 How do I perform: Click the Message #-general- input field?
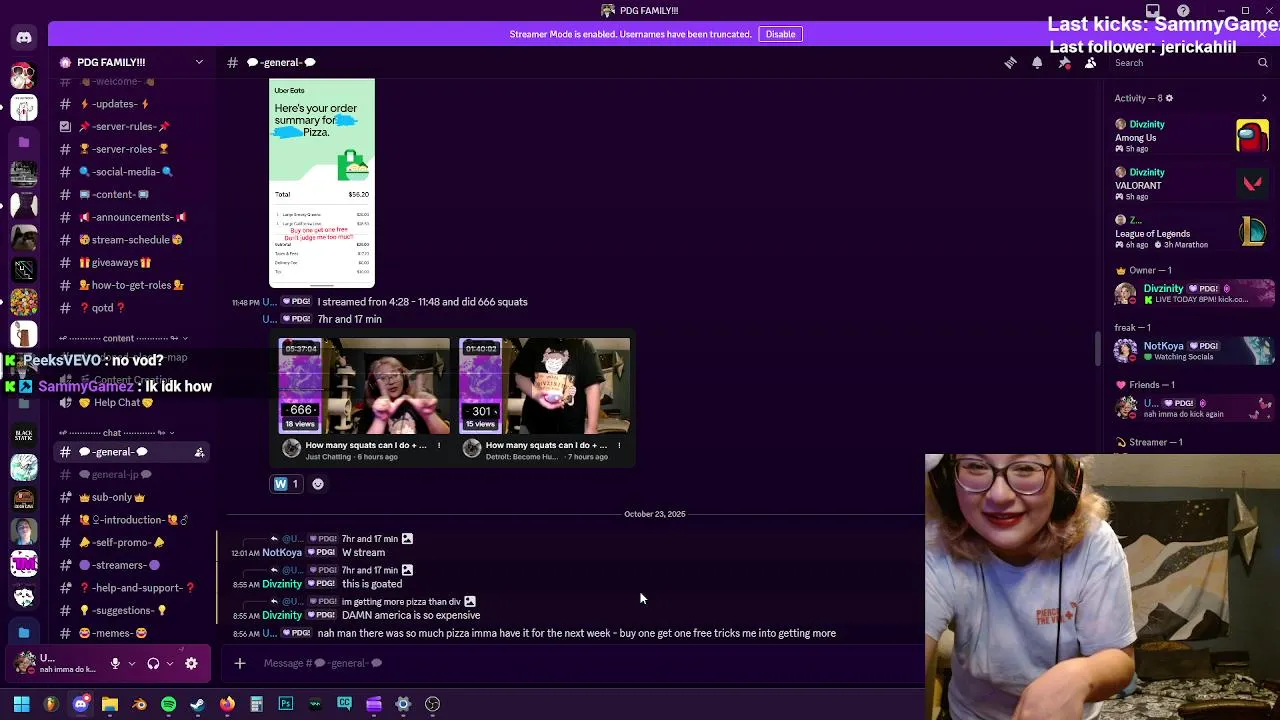click(x=590, y=663)
